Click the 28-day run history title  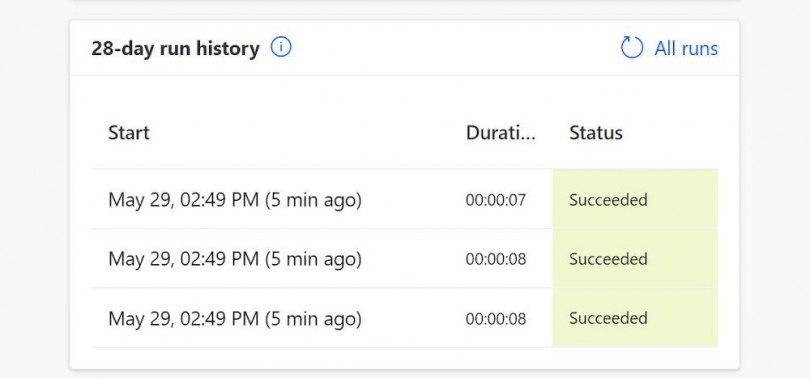[x=175, y=49]
